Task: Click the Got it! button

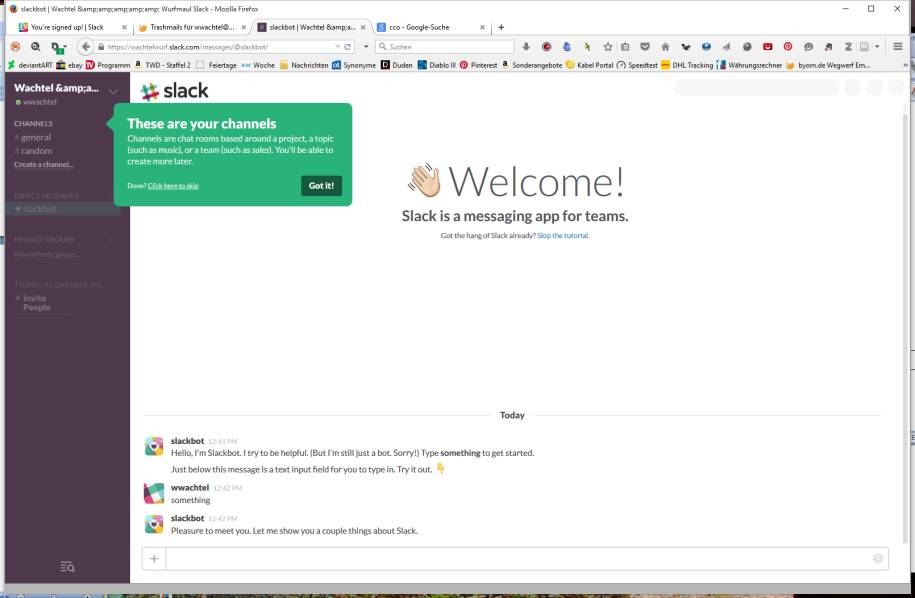Action: (322, 186)
